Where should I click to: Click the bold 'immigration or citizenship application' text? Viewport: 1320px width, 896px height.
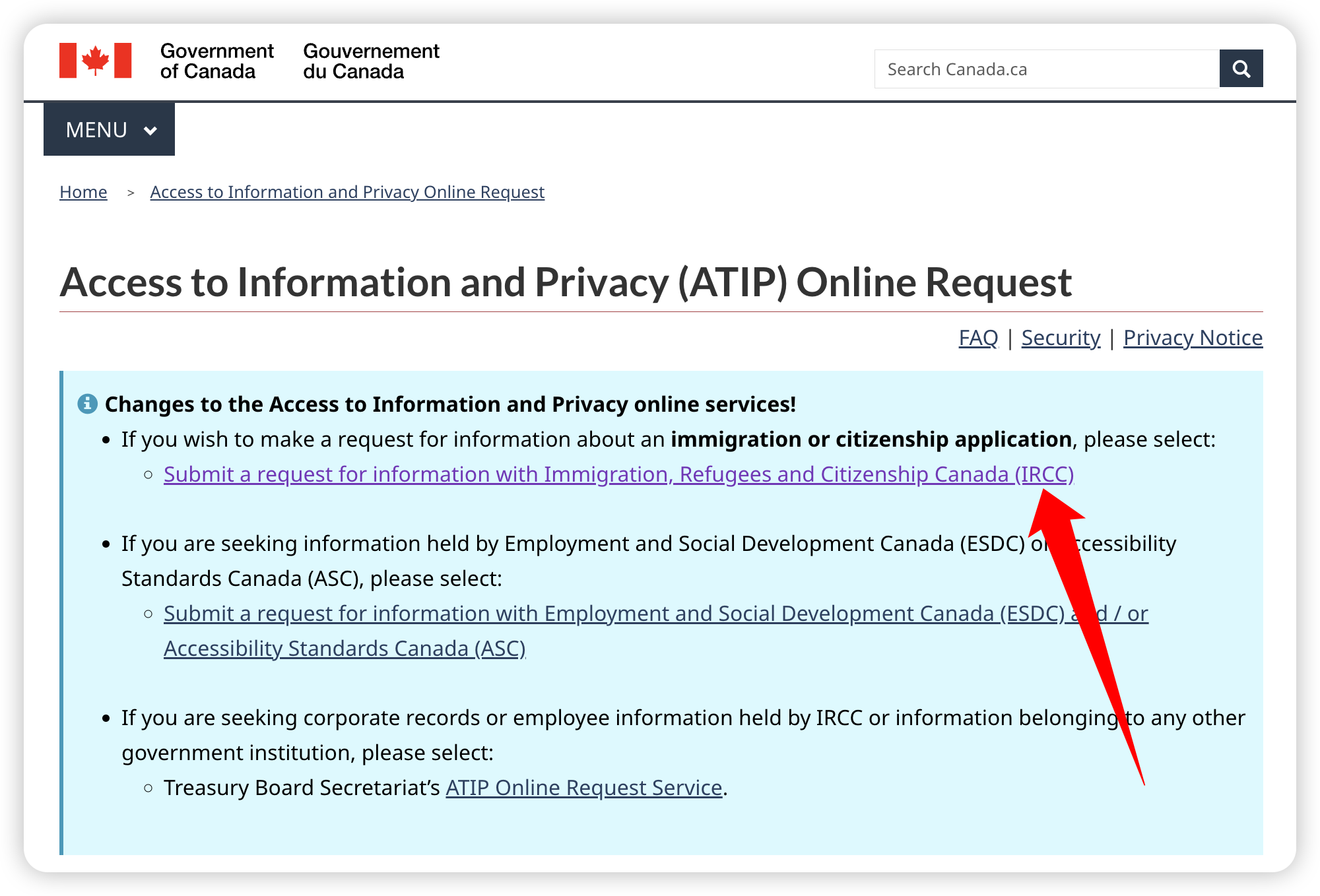tap(871, 439)
